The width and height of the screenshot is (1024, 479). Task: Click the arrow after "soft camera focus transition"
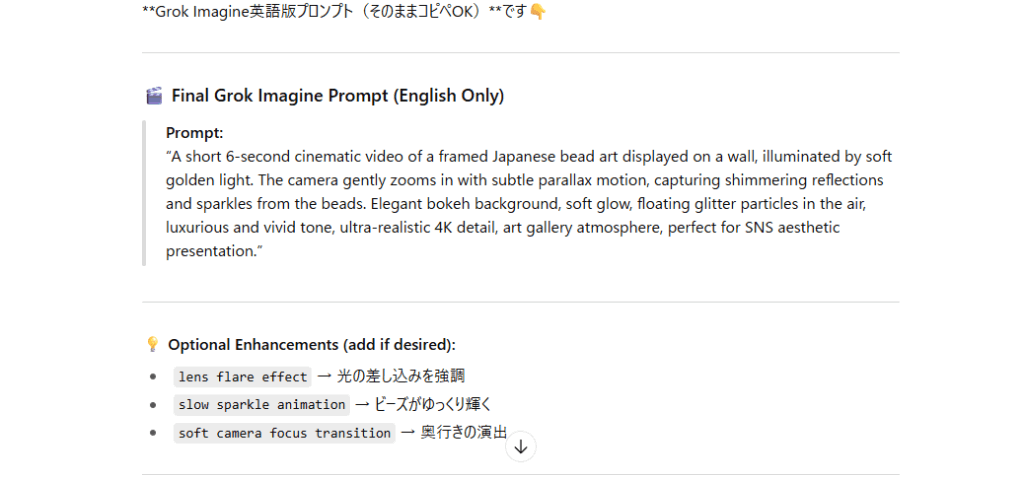click(408, 433)
